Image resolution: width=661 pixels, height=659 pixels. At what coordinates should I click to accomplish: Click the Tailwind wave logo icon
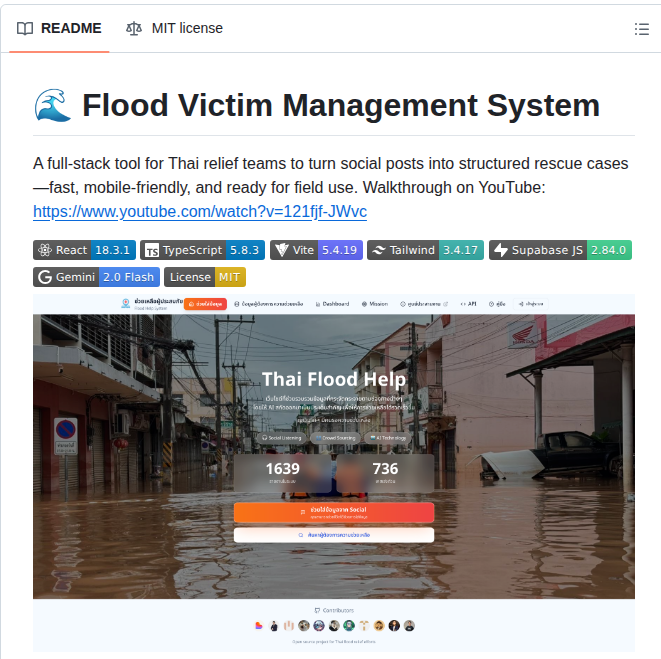(x=379, y=250)
